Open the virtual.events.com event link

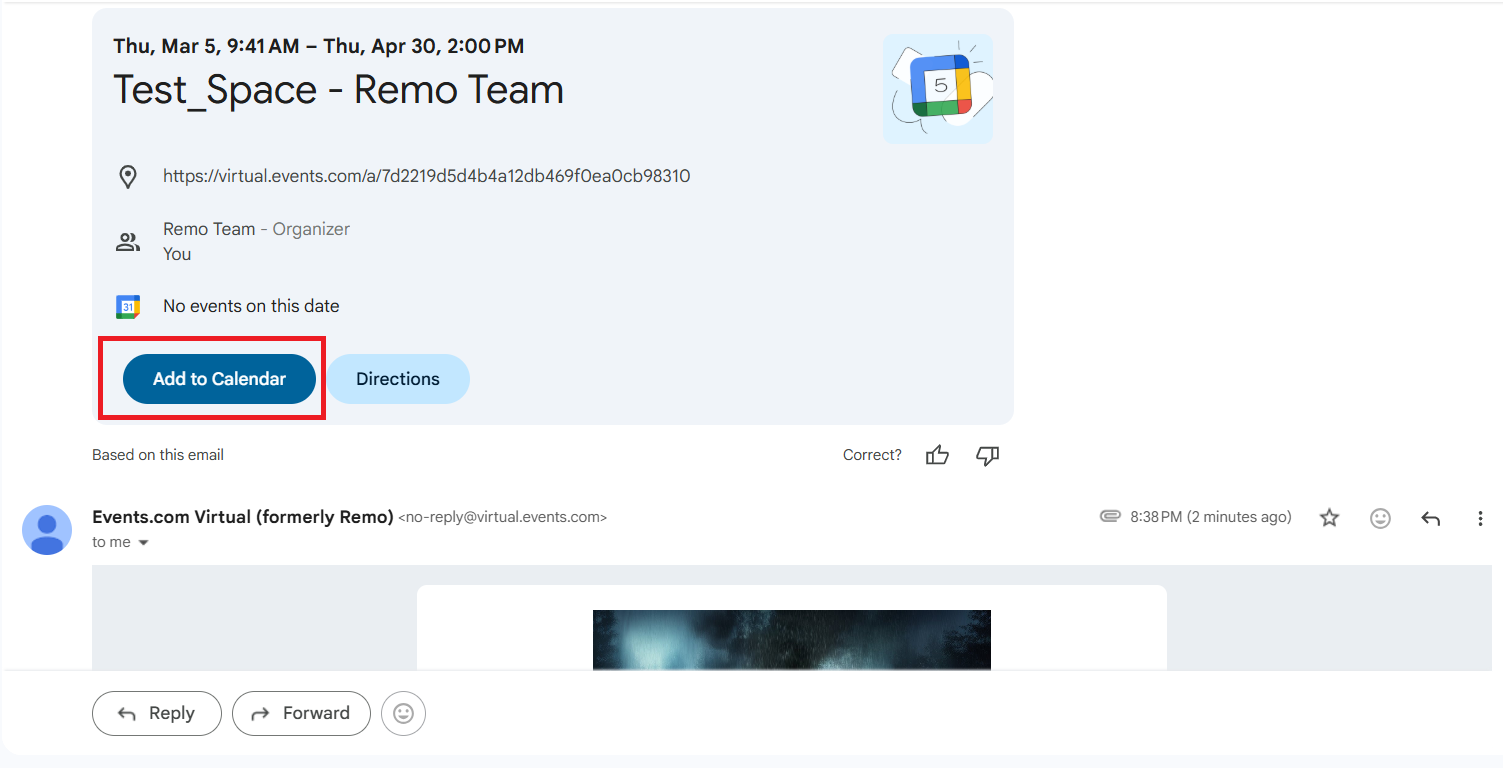tap(426, 175)
